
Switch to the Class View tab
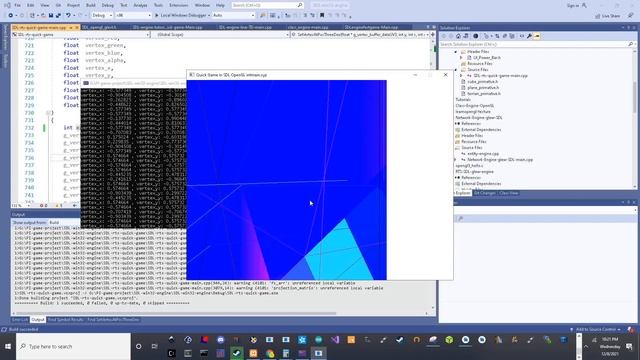pos(509,193)
